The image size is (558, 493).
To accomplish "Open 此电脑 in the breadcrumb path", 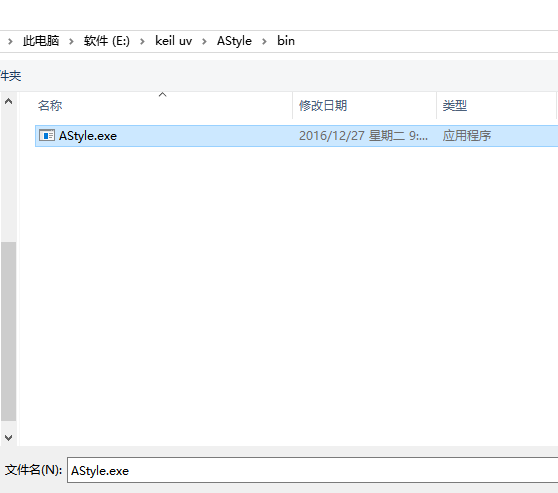I will 41,41.
